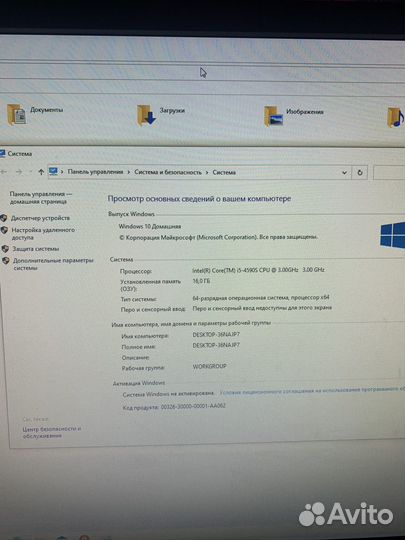This screenshot has width=405, height=540.
Task: Open Диспетчер устройств link
Action: pyautogui.click(x=40, y=218)
